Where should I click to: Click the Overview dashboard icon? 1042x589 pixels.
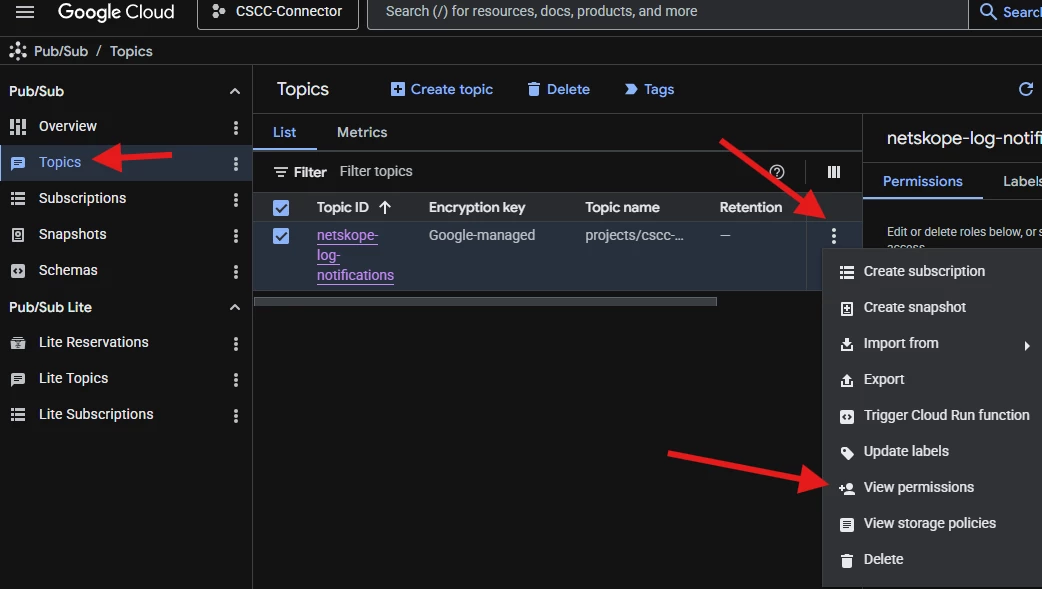pos(18,126)
